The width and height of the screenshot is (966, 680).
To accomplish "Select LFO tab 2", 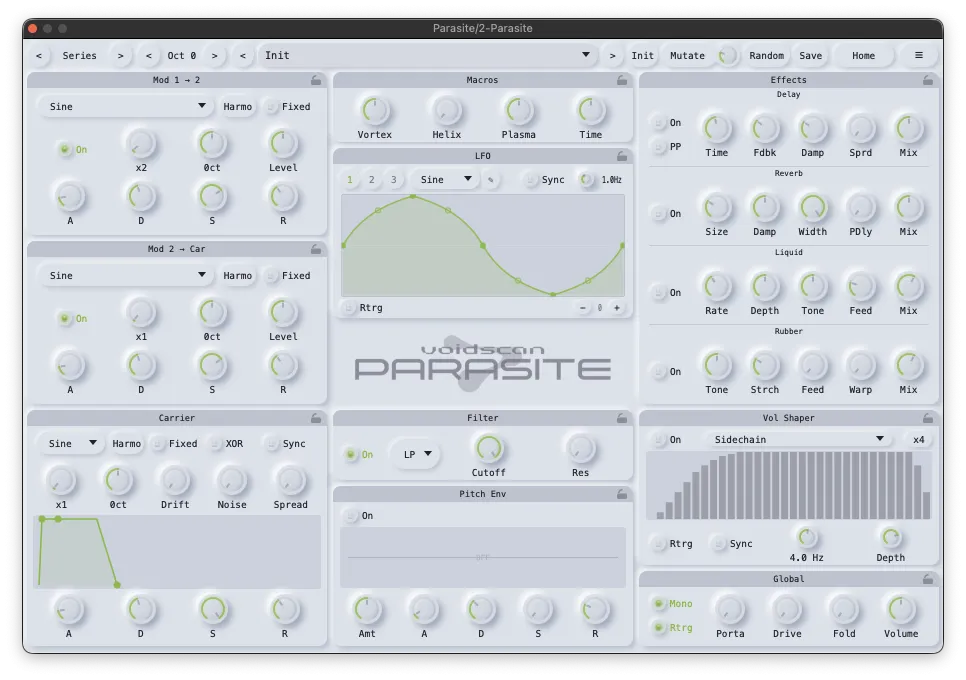I will [371, 180].
